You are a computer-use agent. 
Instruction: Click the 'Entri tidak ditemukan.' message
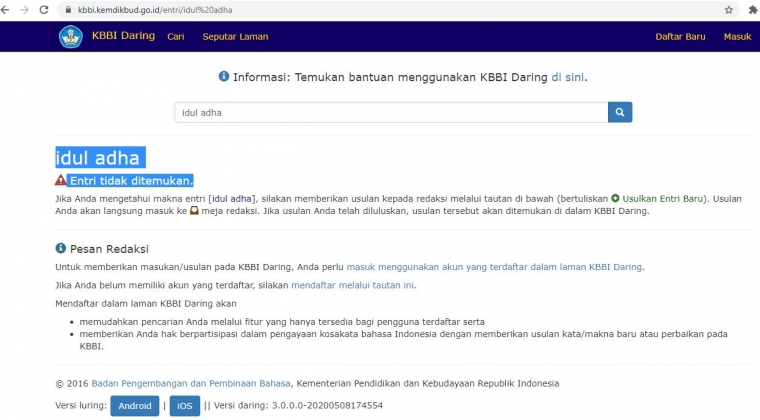pyautogui.click(x=130, y=181)
